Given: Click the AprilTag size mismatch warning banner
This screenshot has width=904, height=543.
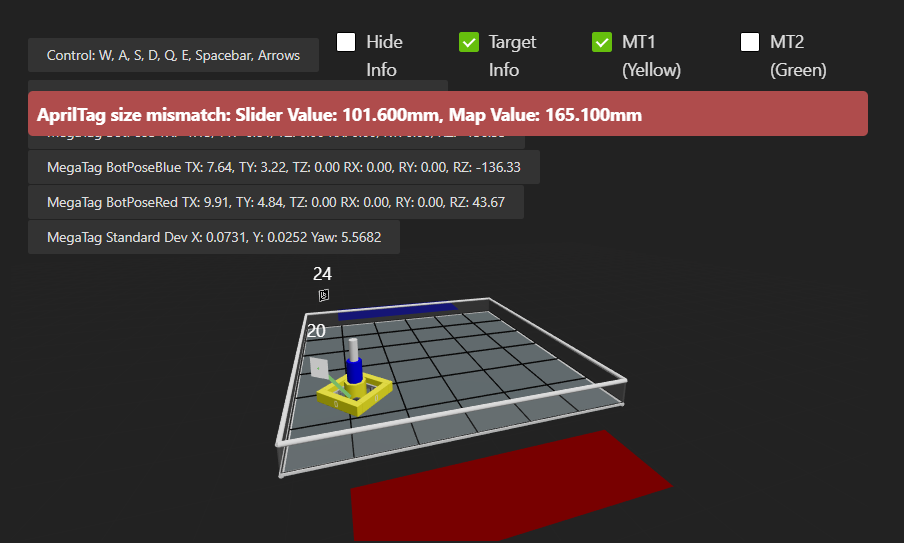Looking at the screenshot, I should (447, 114).
